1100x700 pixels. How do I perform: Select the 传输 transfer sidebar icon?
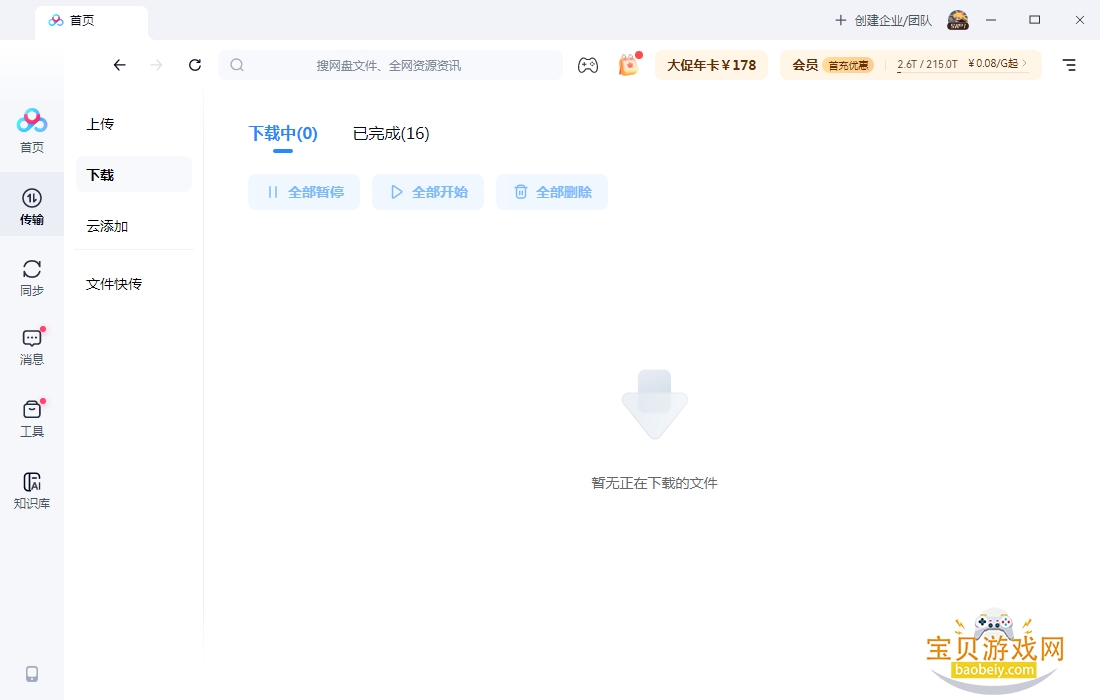(32, 207)
